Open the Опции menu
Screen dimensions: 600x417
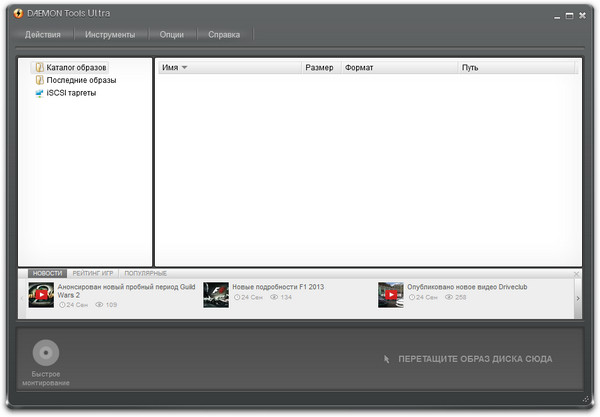tap(171, 34)
